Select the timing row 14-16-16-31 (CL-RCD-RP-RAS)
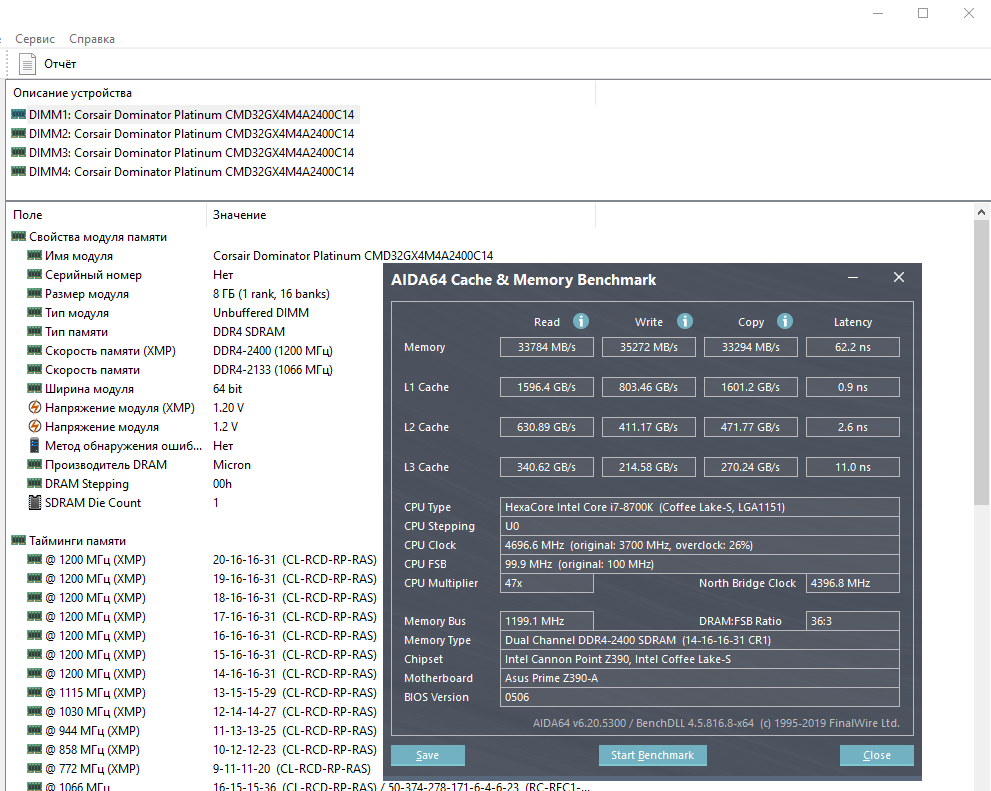 coord(295,673)
